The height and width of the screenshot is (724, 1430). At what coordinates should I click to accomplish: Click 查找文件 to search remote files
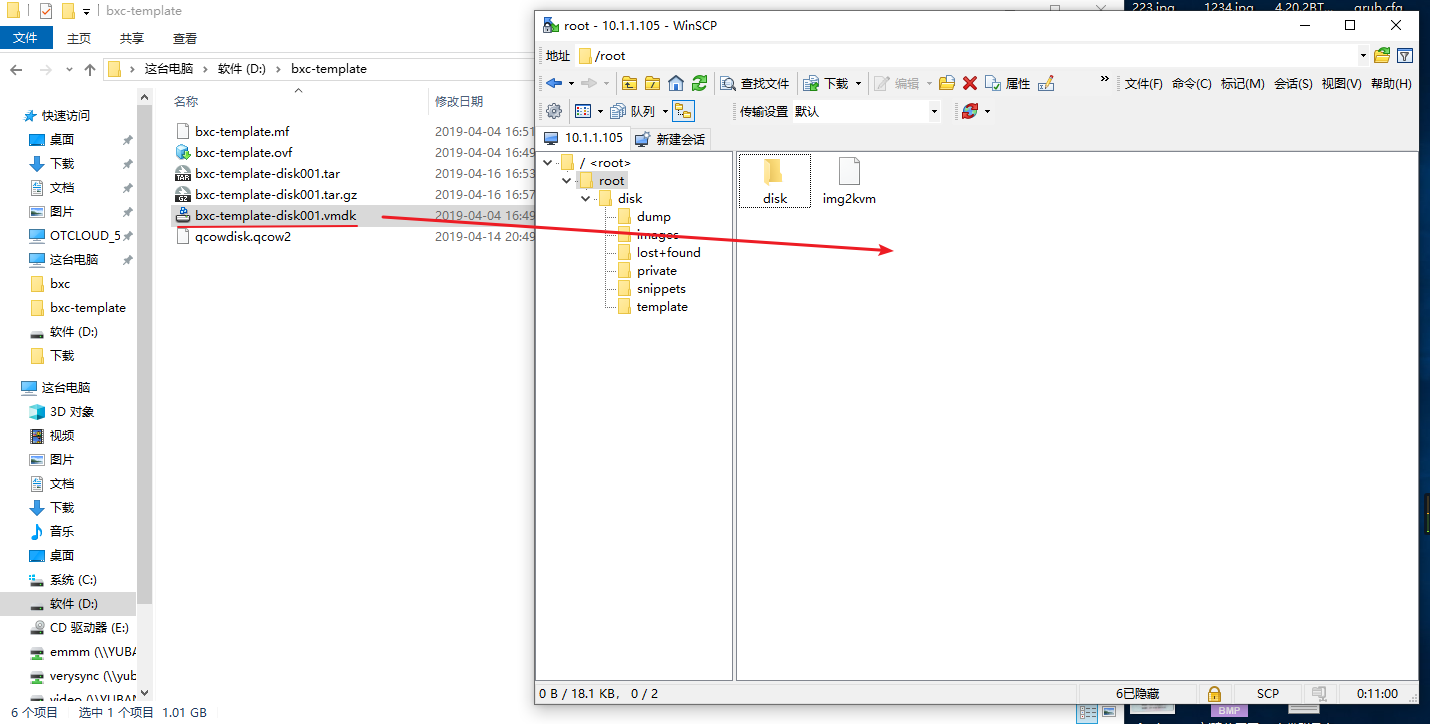[x=755, y=83]
